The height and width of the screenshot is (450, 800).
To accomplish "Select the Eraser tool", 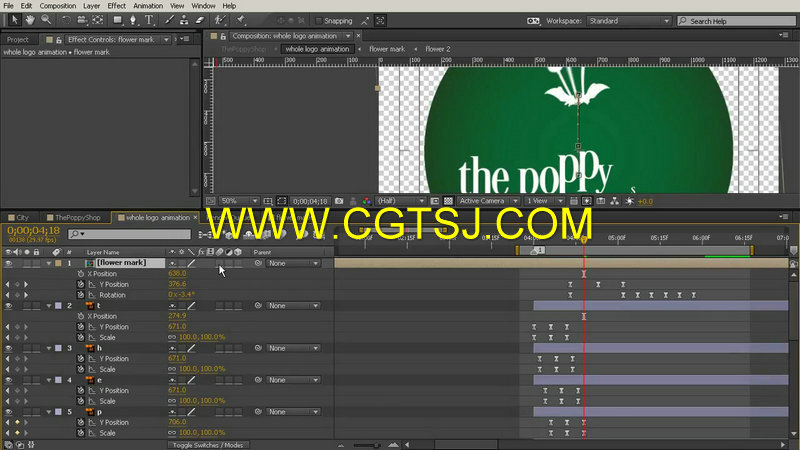I will (200, 20).
